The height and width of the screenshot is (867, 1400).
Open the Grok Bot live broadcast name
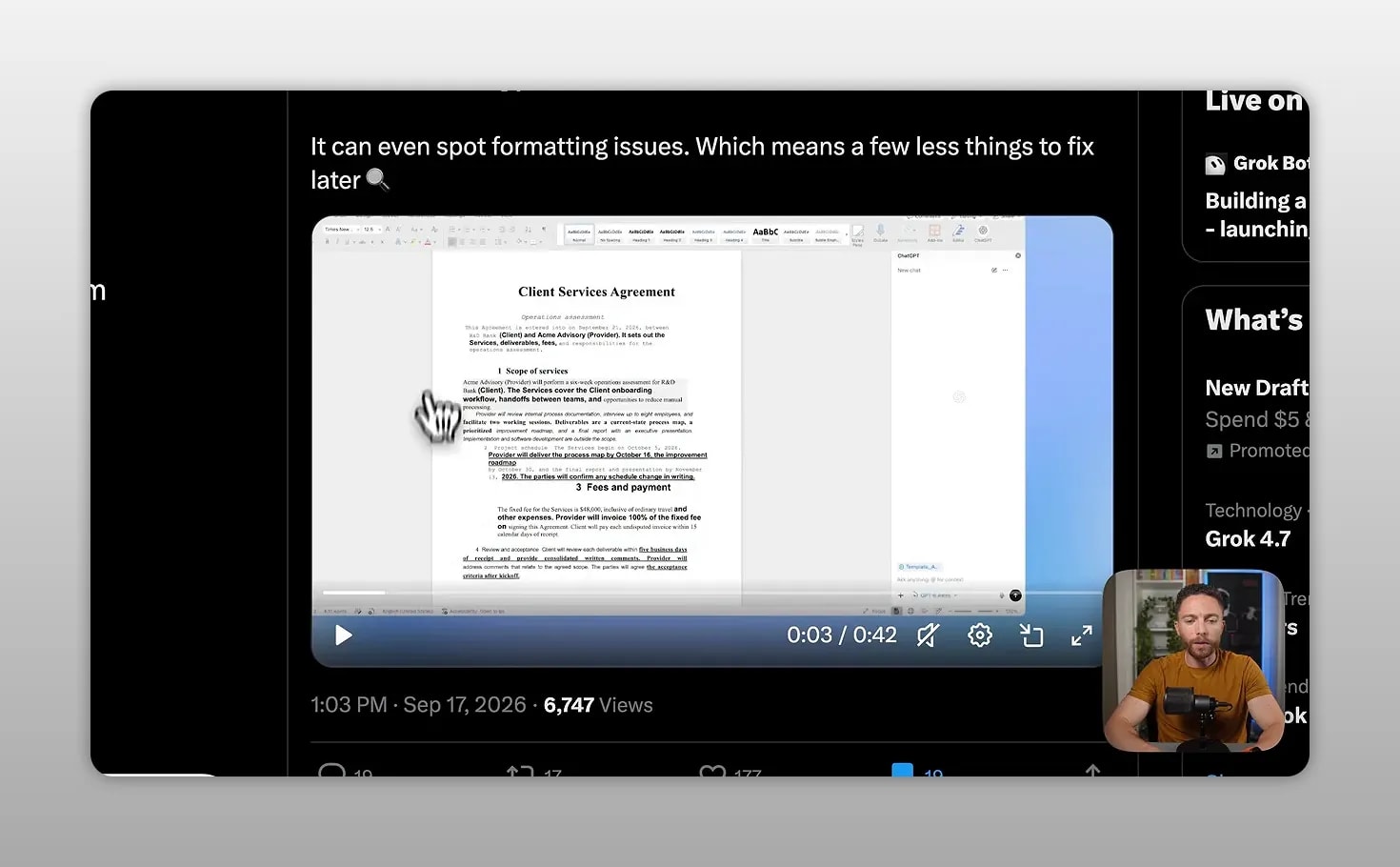pos(1270,163)
